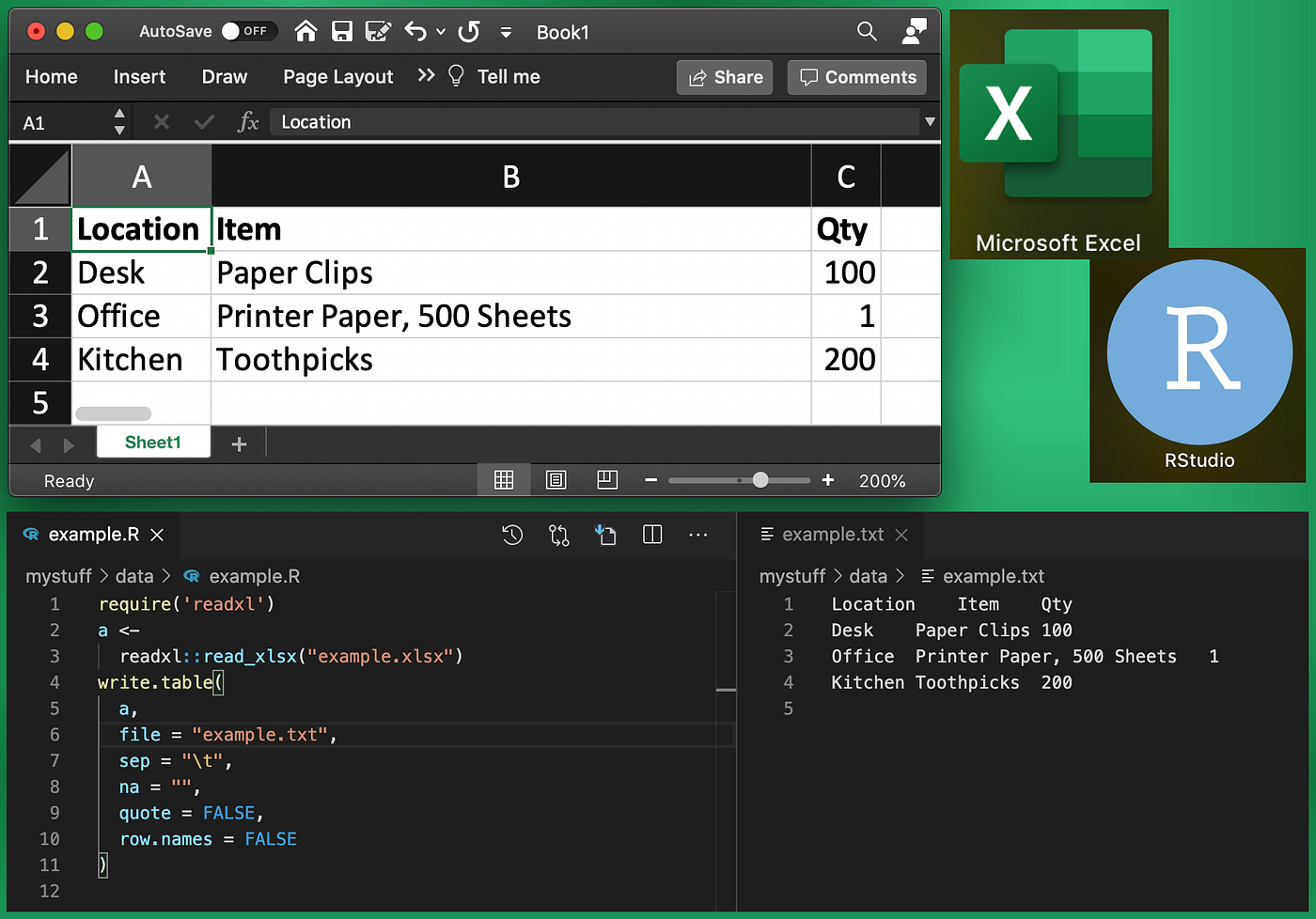Click the split editor icon

coord(652,535)
